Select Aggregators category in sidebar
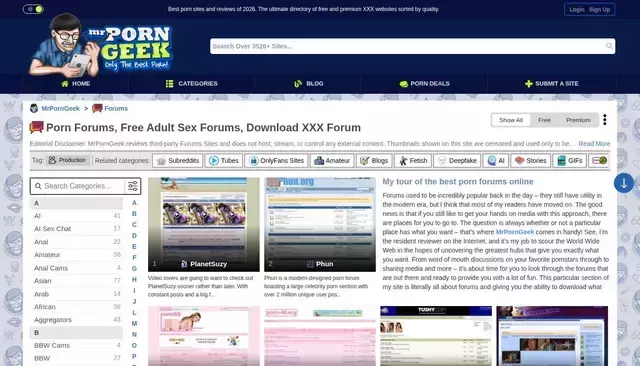 click(76, 320)
